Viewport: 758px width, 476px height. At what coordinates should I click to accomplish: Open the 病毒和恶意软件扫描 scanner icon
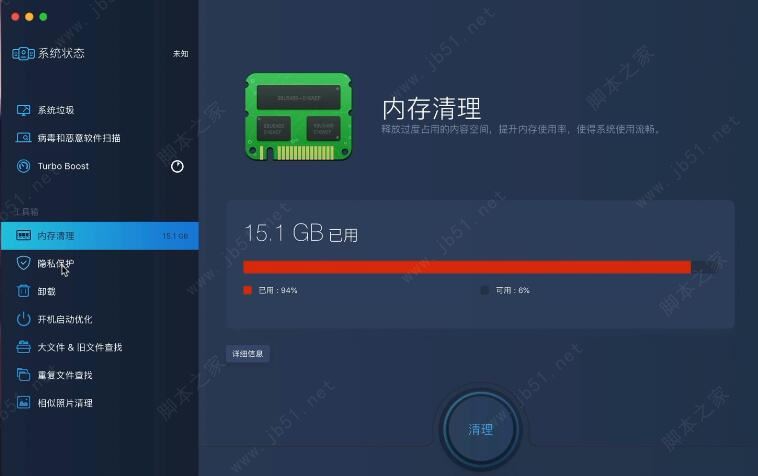click(x=23, y=138)
